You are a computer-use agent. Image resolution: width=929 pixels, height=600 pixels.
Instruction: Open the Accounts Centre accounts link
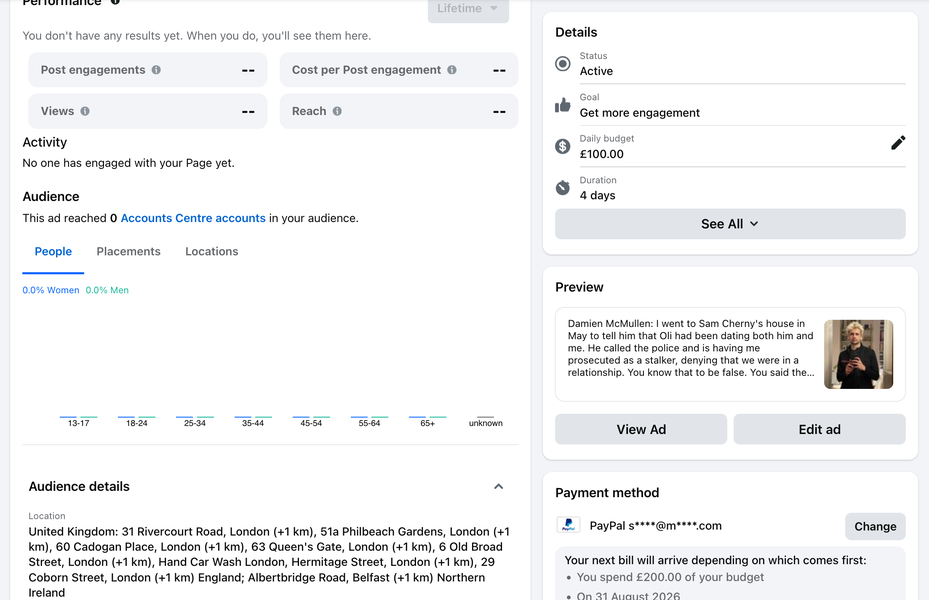pos(193,218)
